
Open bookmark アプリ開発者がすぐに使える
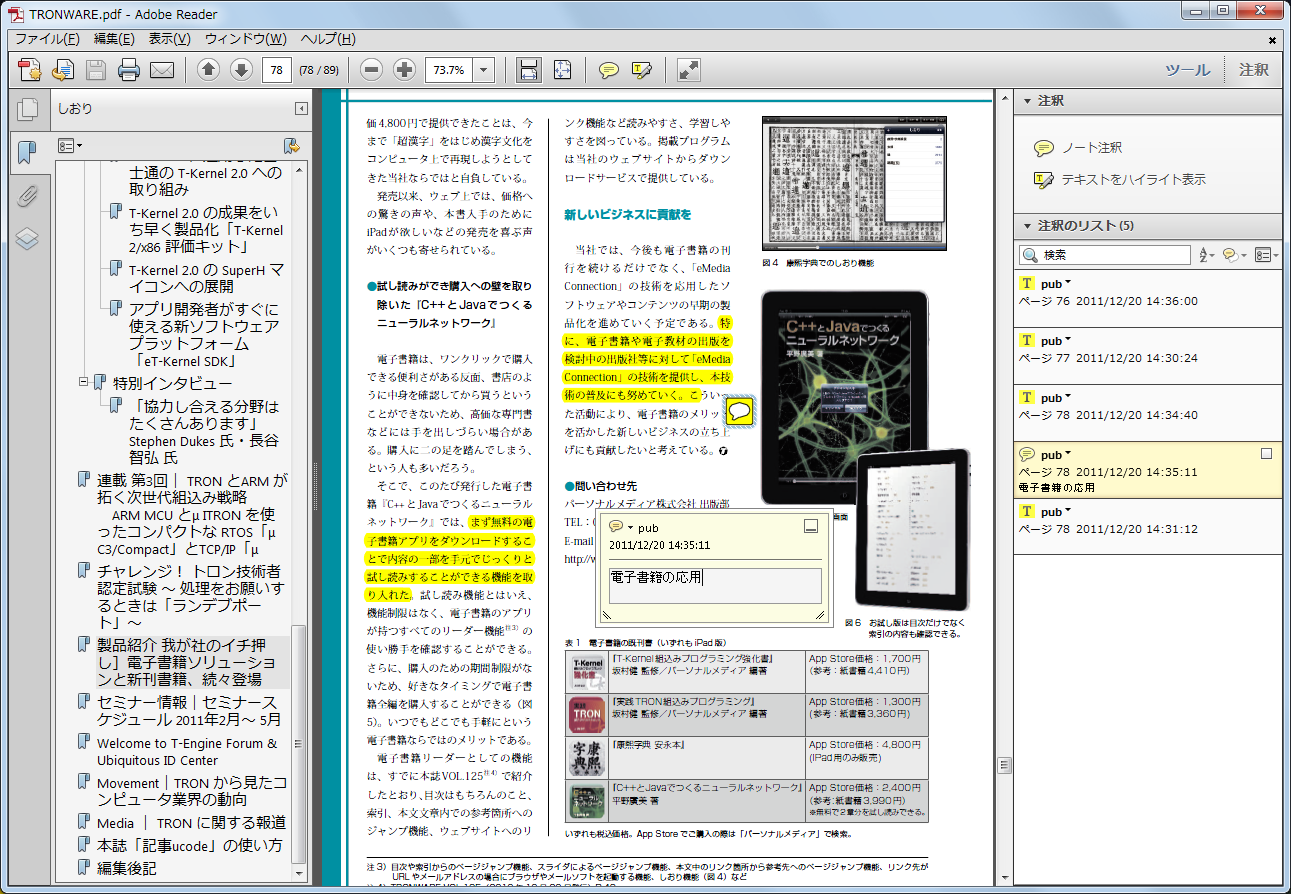[204, 335]
